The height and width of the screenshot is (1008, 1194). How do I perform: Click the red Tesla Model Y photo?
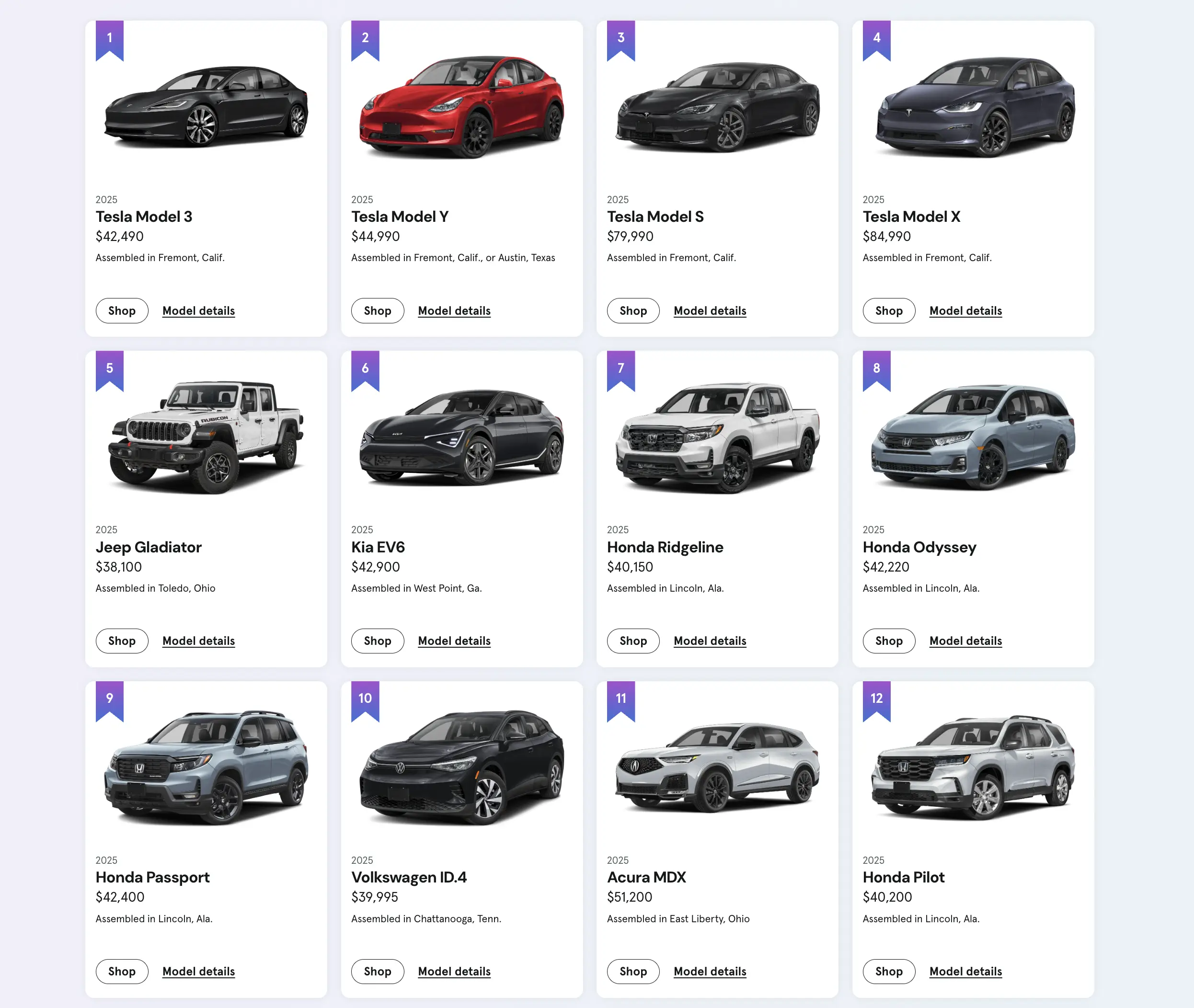pos(461,106)
